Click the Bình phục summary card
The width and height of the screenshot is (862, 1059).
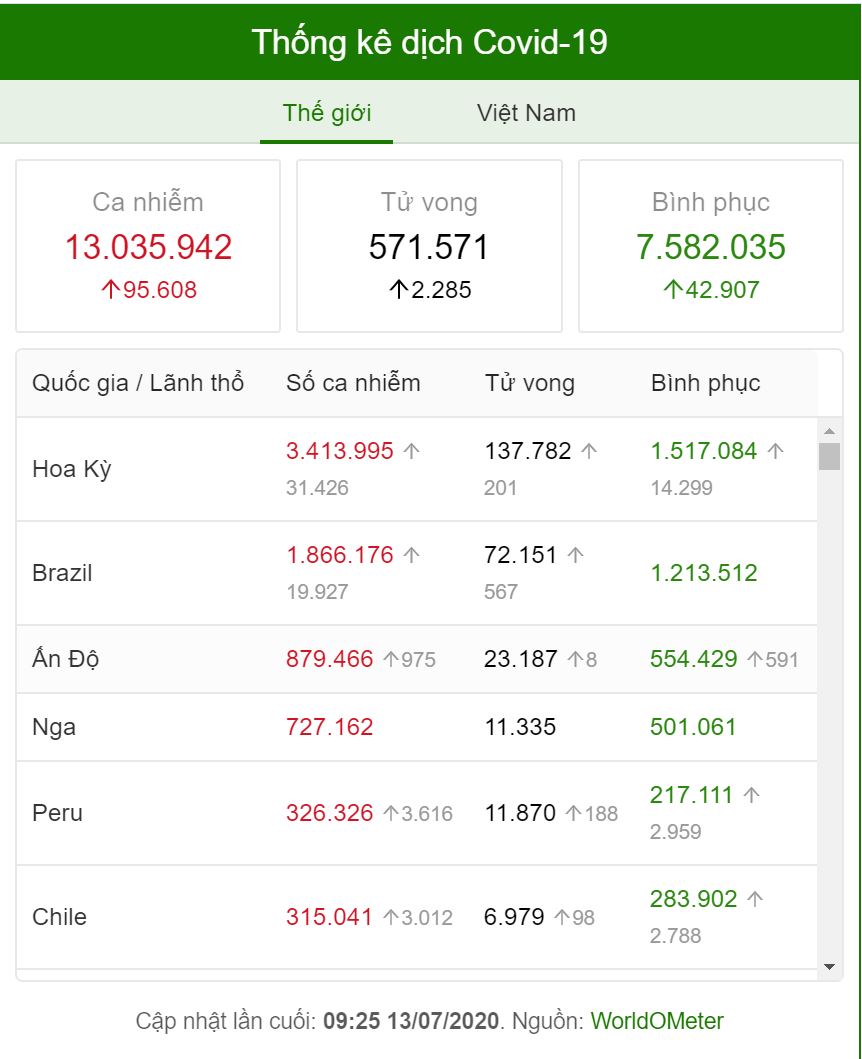point(711,246)
